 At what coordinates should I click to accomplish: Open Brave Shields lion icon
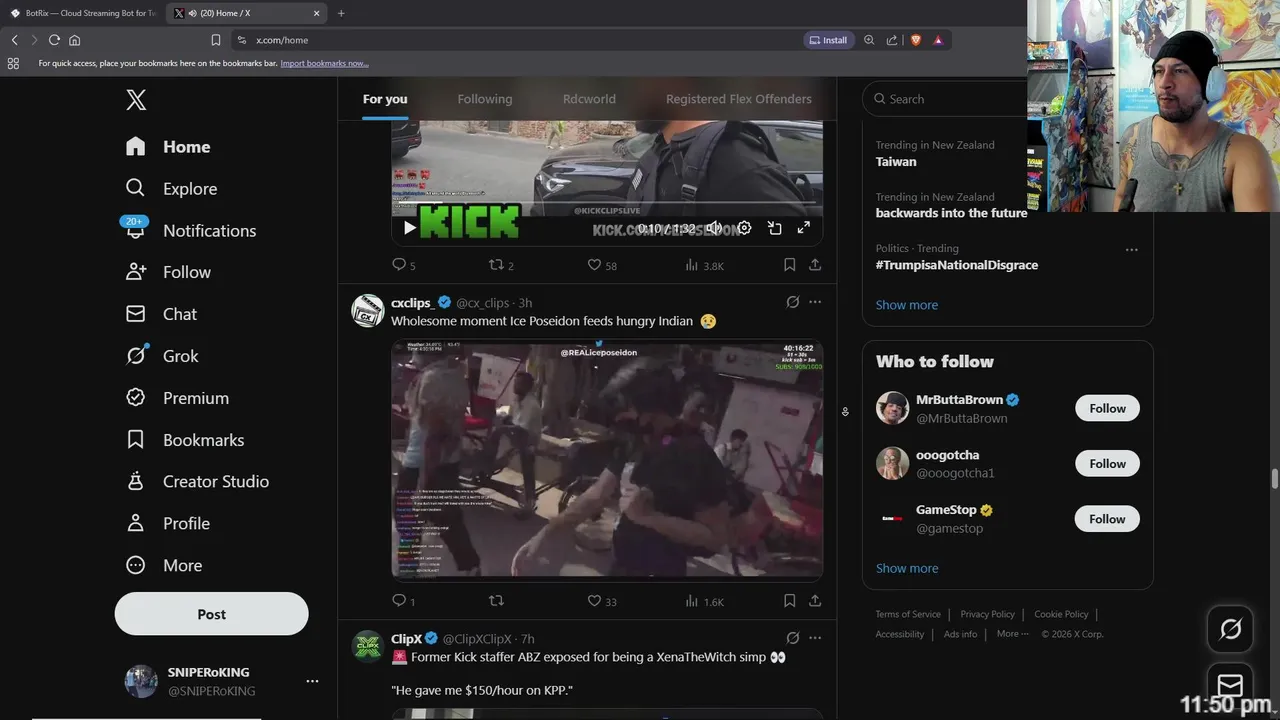pyautogui.click(x=915, y=40)
